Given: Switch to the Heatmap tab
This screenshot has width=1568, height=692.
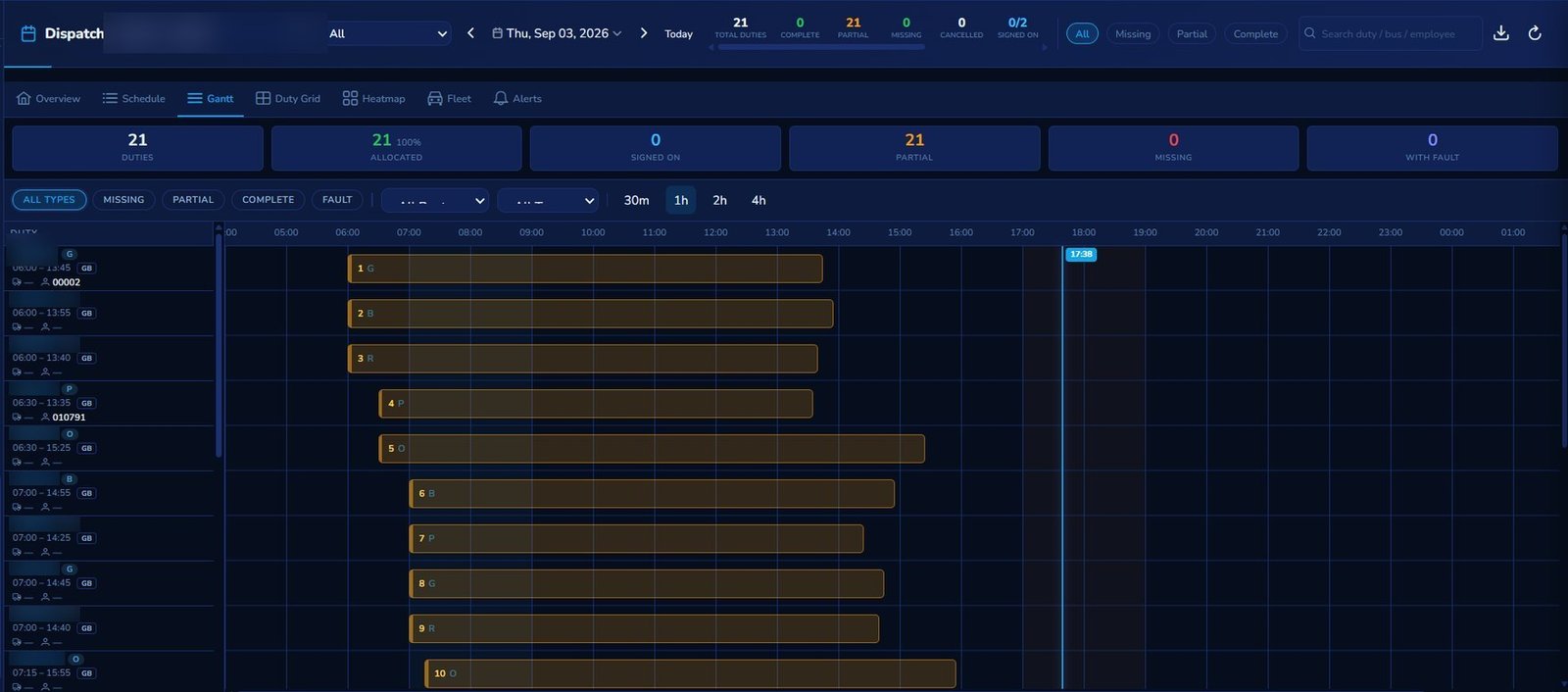Looking at the screenshot, I should click(373, 98).
